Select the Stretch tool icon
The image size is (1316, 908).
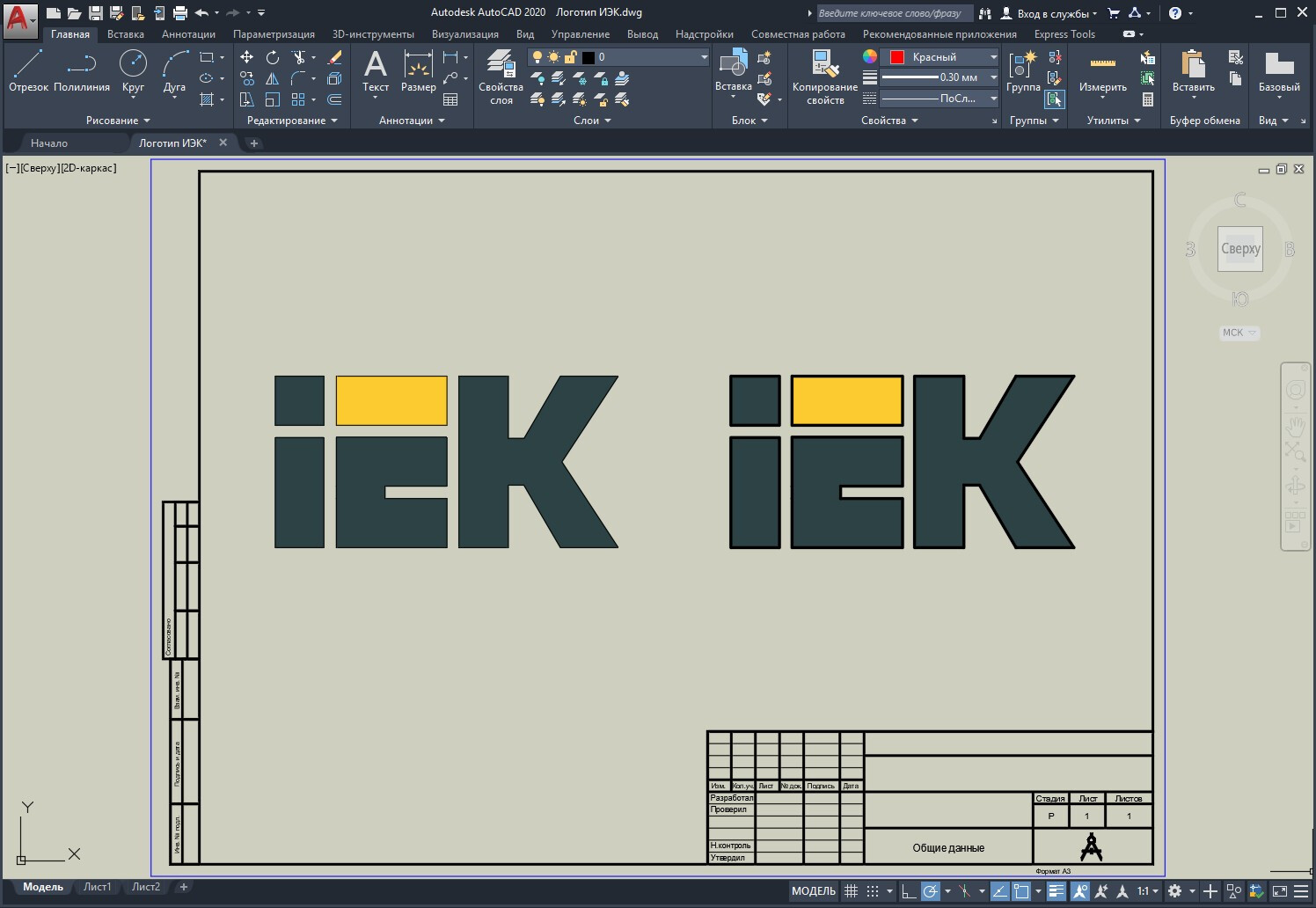[x=246, y=99]
